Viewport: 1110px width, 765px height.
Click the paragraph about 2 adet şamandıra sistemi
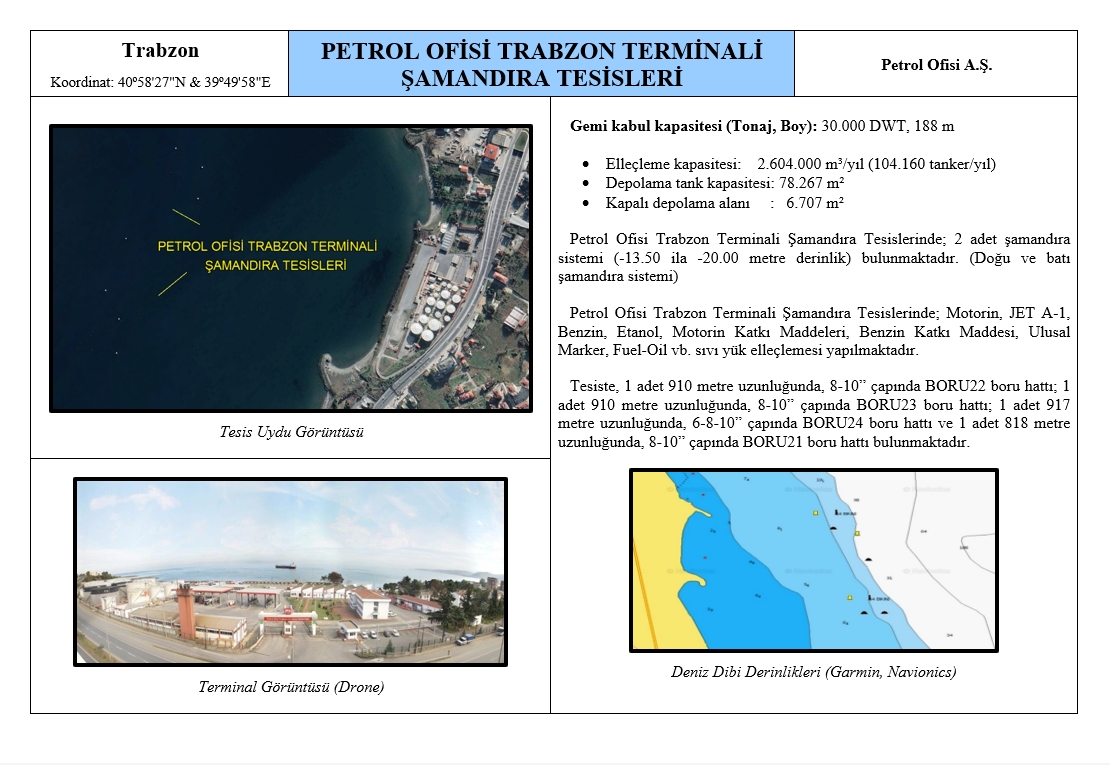coord(813,258)
